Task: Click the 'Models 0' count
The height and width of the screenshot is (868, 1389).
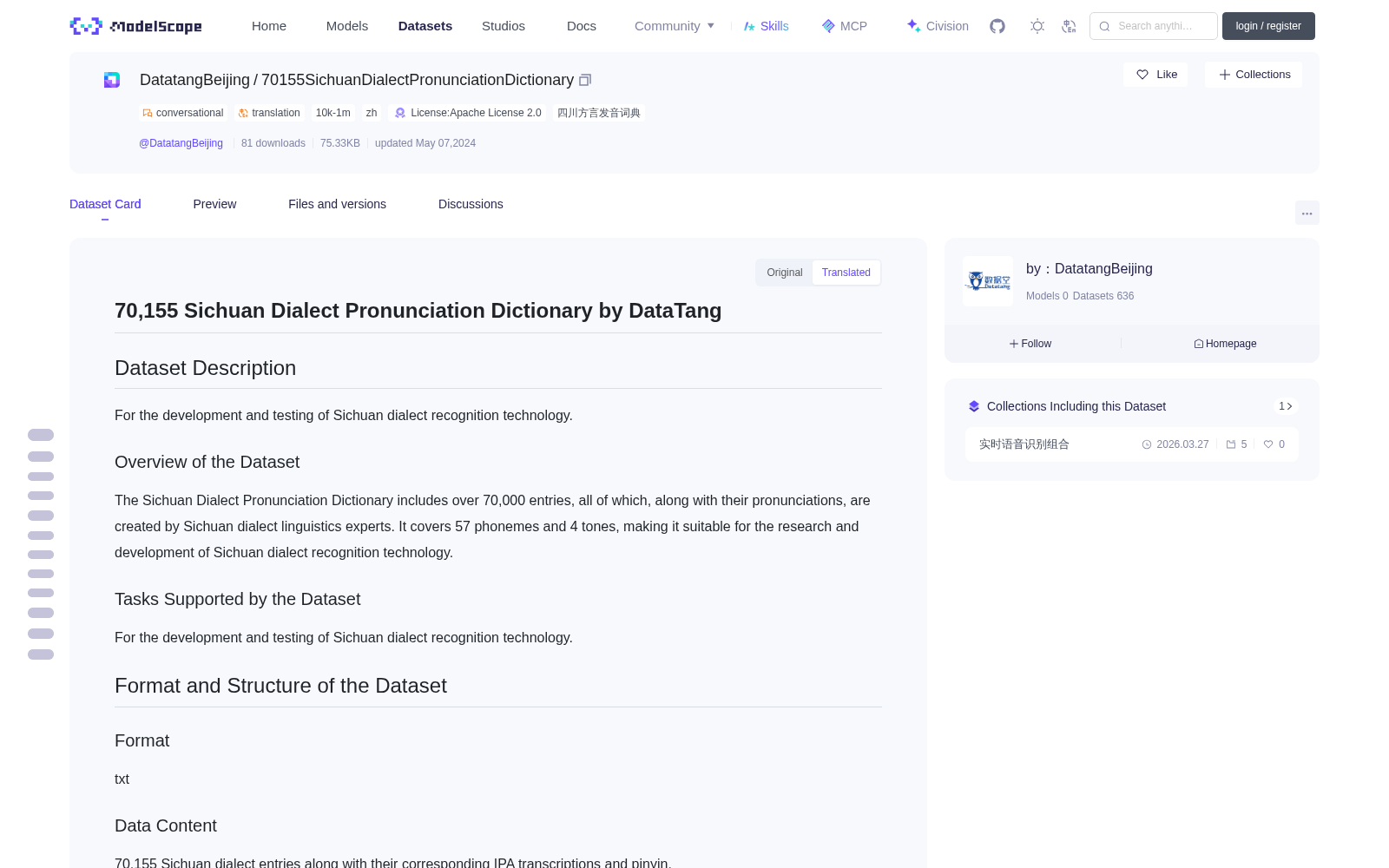Action: click(1047, 296)
